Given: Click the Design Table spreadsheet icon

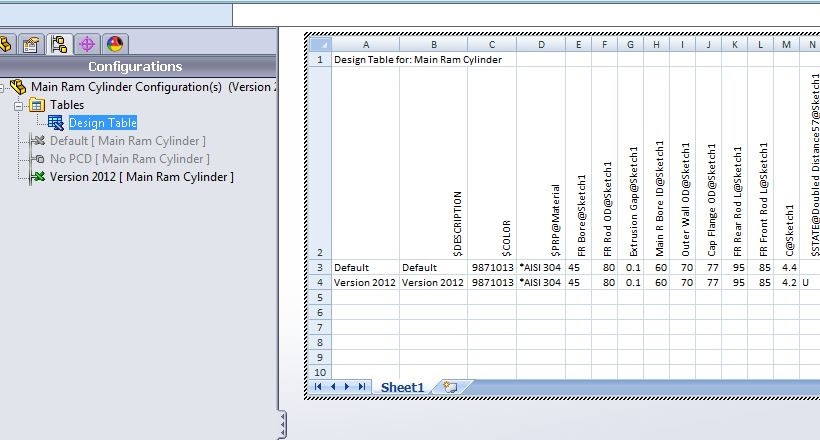Looking at the screenshot, I should click(x=55, y=123).
